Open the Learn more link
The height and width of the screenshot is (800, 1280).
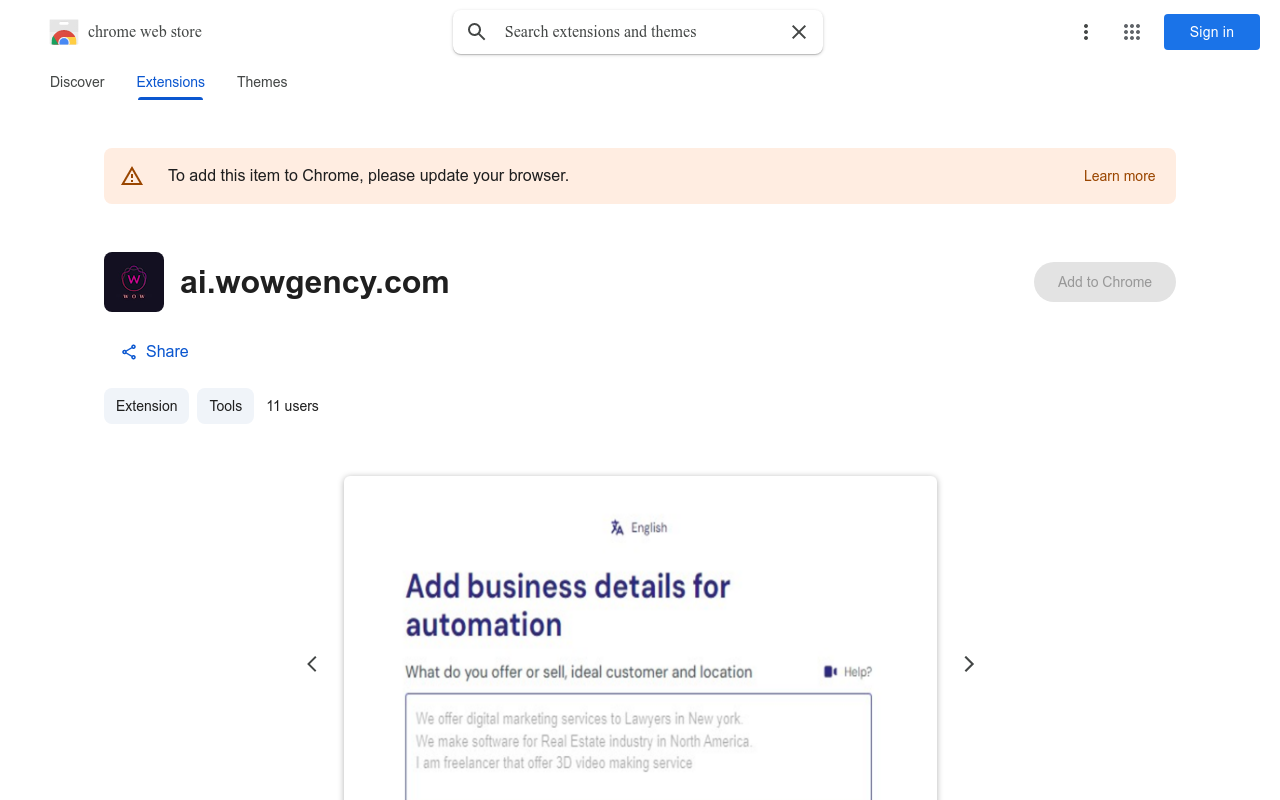1119,176
